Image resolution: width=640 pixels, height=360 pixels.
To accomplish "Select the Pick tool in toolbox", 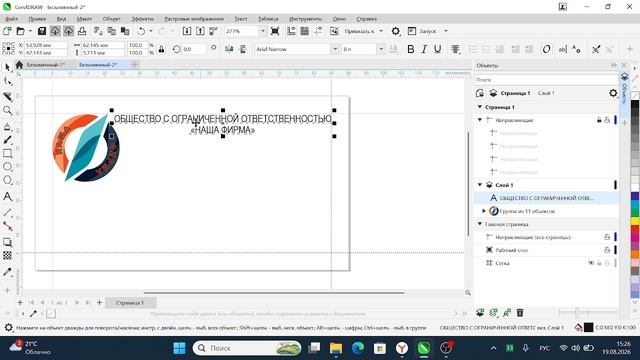I will 7,68.
